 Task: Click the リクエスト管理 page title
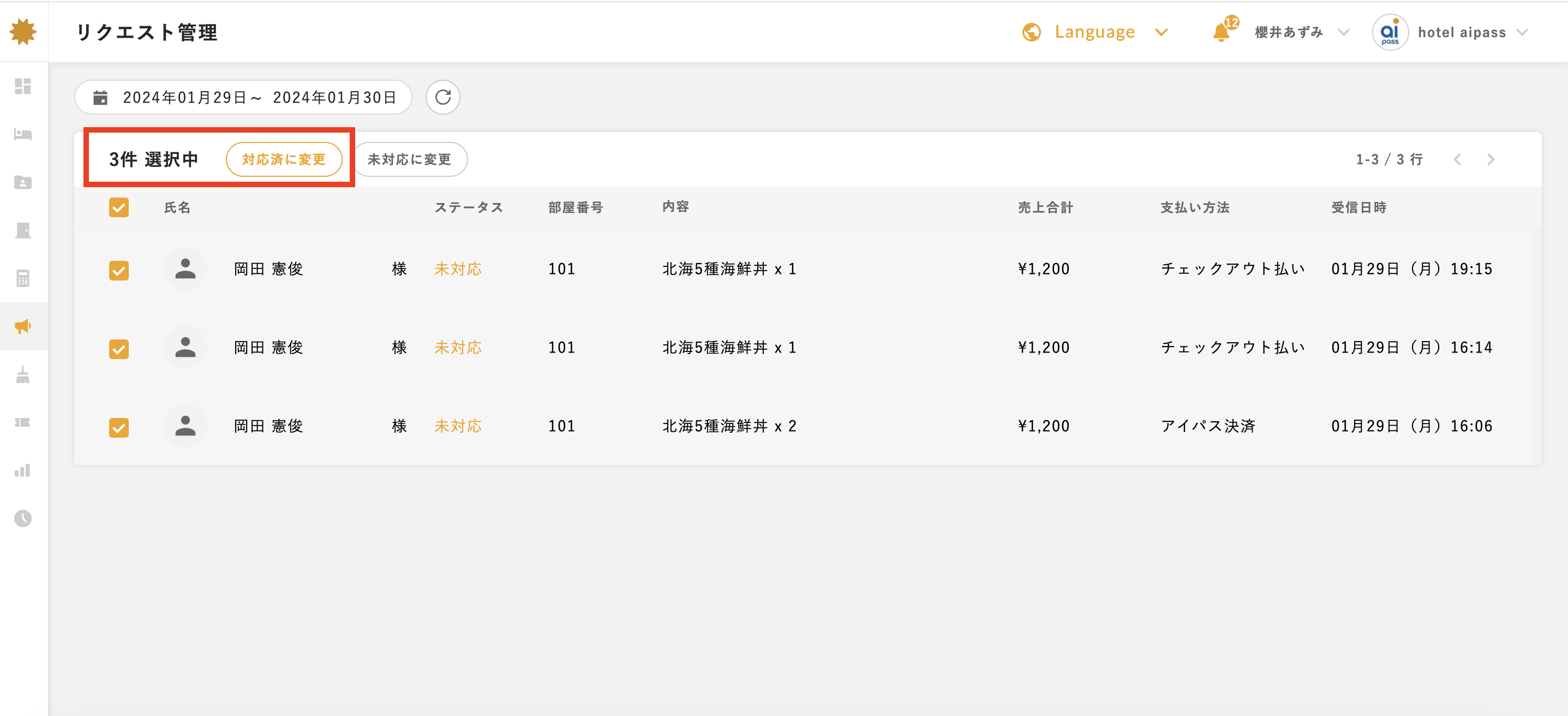click(x=147, y=32)
